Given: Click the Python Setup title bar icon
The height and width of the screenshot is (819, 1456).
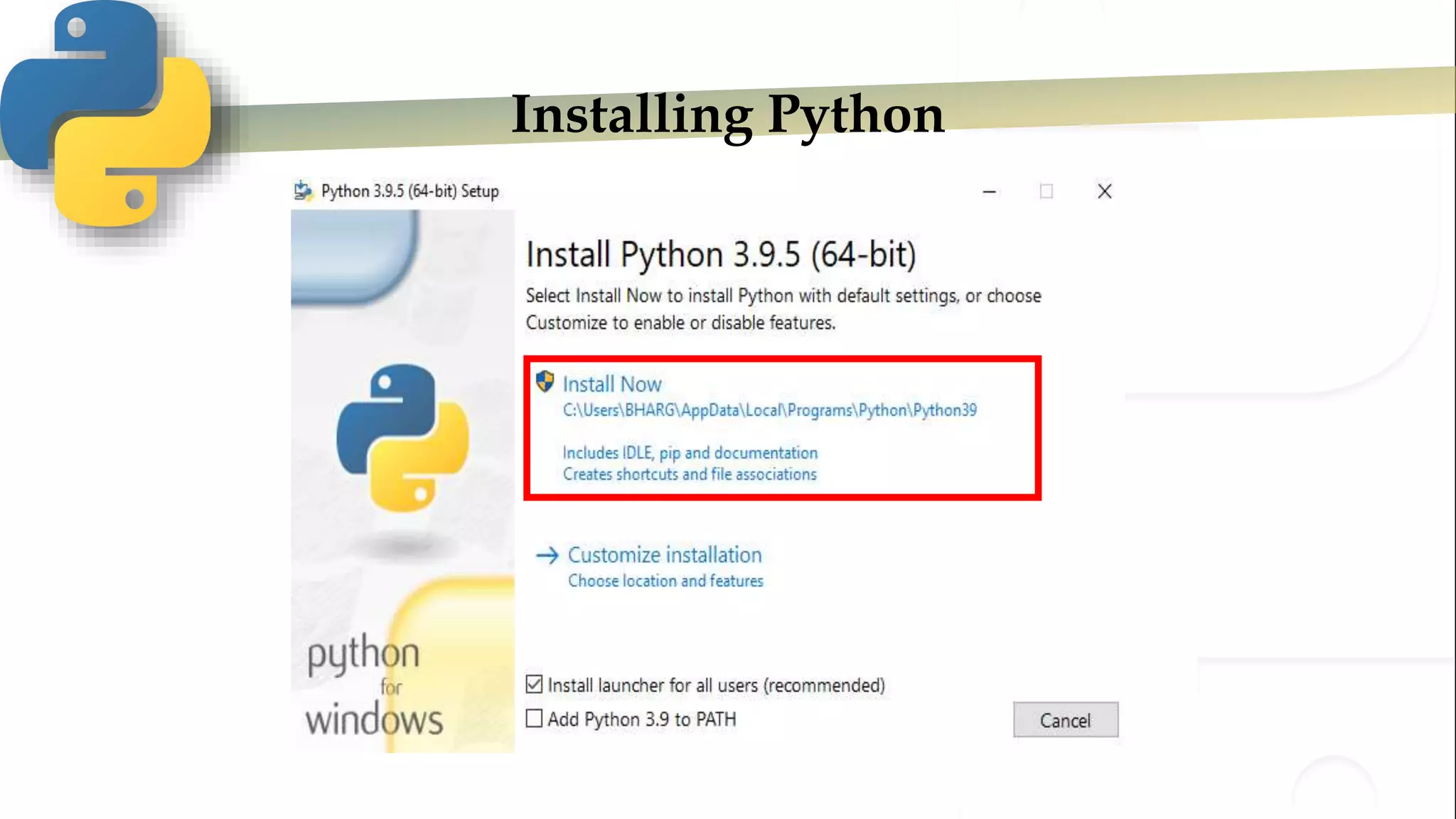Looking at the screenshot, I should (303, 191).
